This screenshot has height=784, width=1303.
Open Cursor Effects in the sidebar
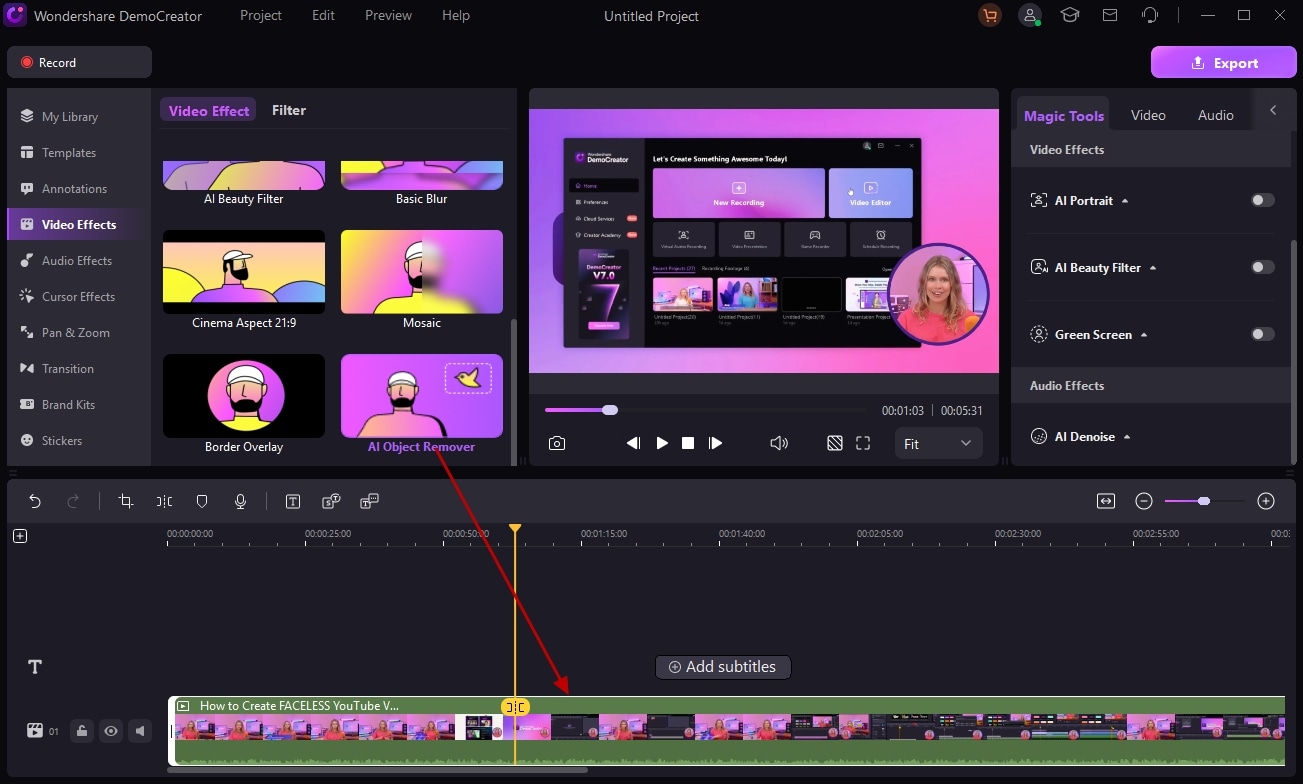tap(77, 296)
